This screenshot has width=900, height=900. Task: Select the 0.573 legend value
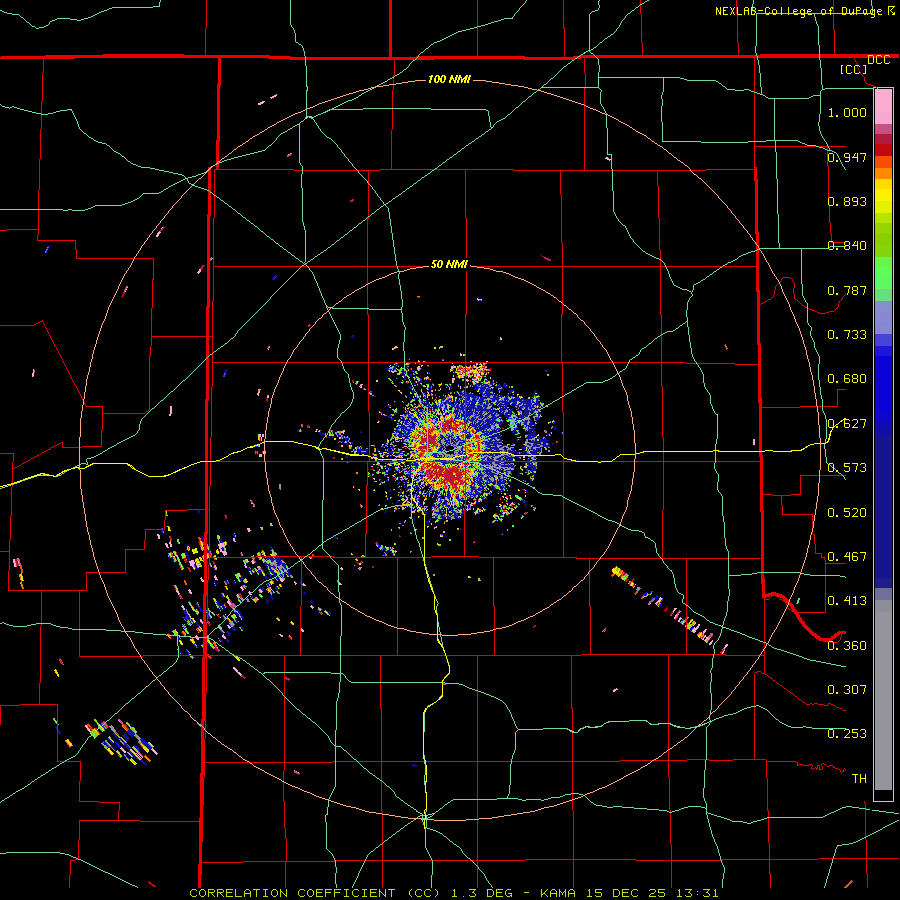tap(847, 468)
